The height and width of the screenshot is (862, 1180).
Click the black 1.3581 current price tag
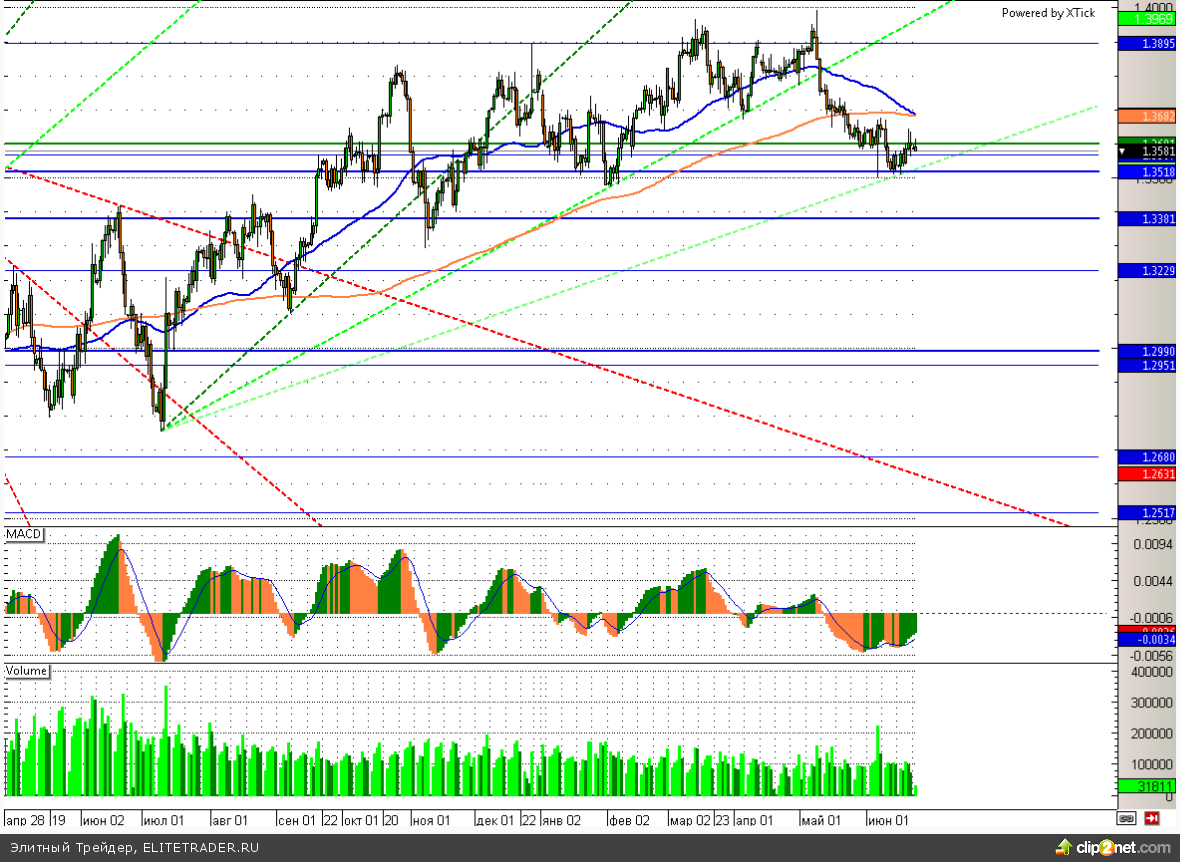(x=1147, y=152)
